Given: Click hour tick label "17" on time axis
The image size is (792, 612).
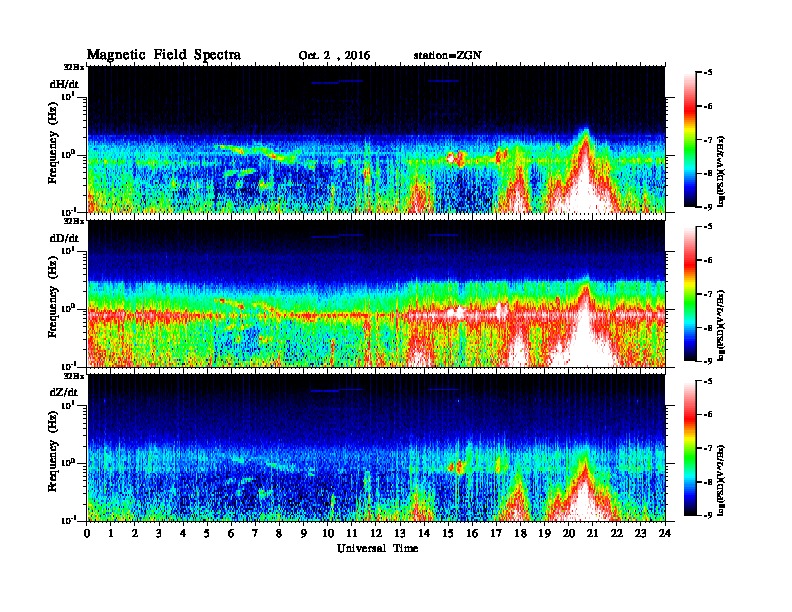Looking at the screenshot, I should (x=496, y=533).
